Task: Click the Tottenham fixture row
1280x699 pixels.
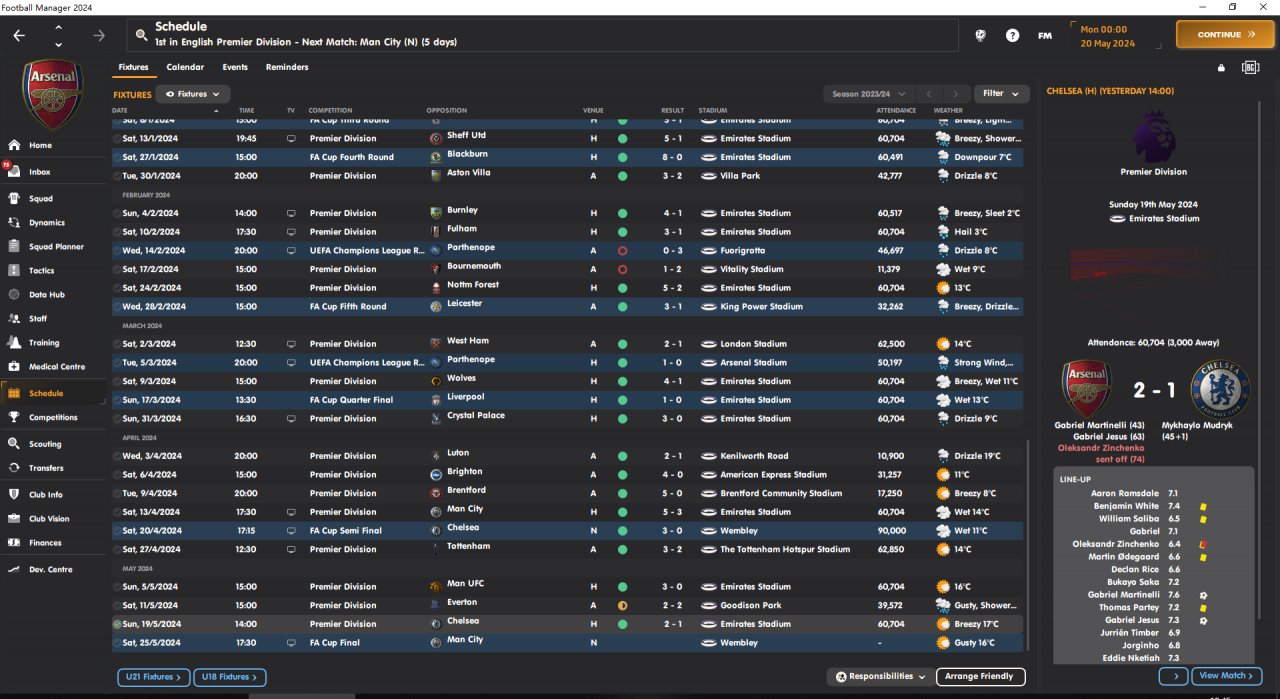Action: [567, 549]
